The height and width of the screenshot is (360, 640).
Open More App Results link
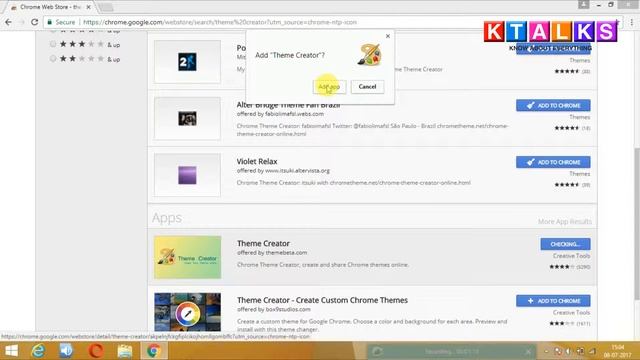tap(564, 222)
